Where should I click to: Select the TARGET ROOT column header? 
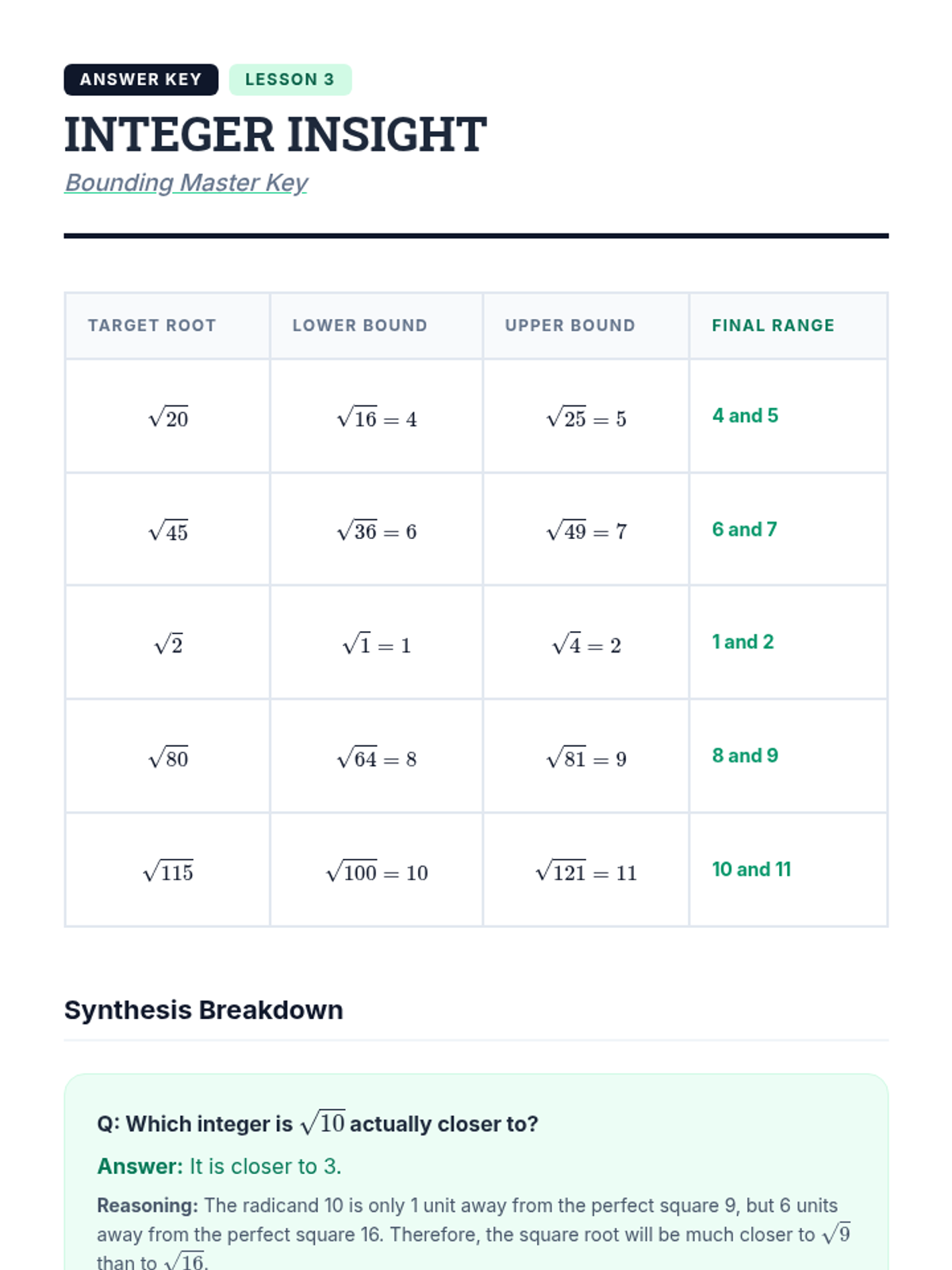pyautogui.click(x=152, y=325)
